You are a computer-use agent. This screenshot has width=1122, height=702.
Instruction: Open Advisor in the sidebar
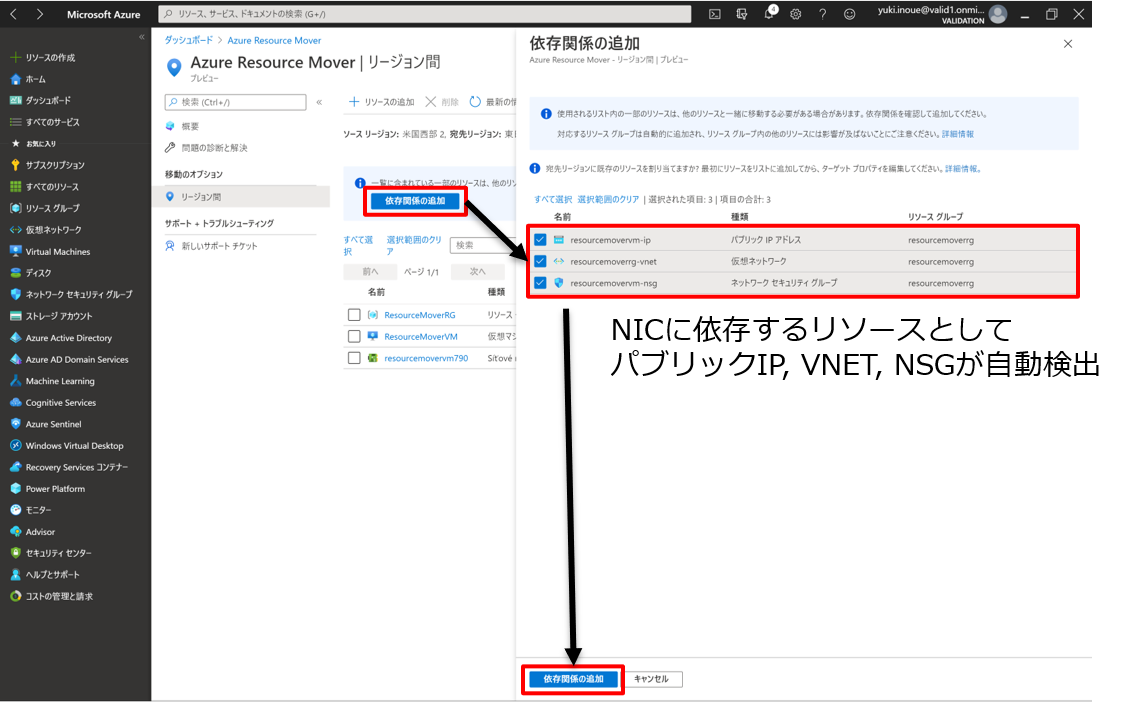33,532
